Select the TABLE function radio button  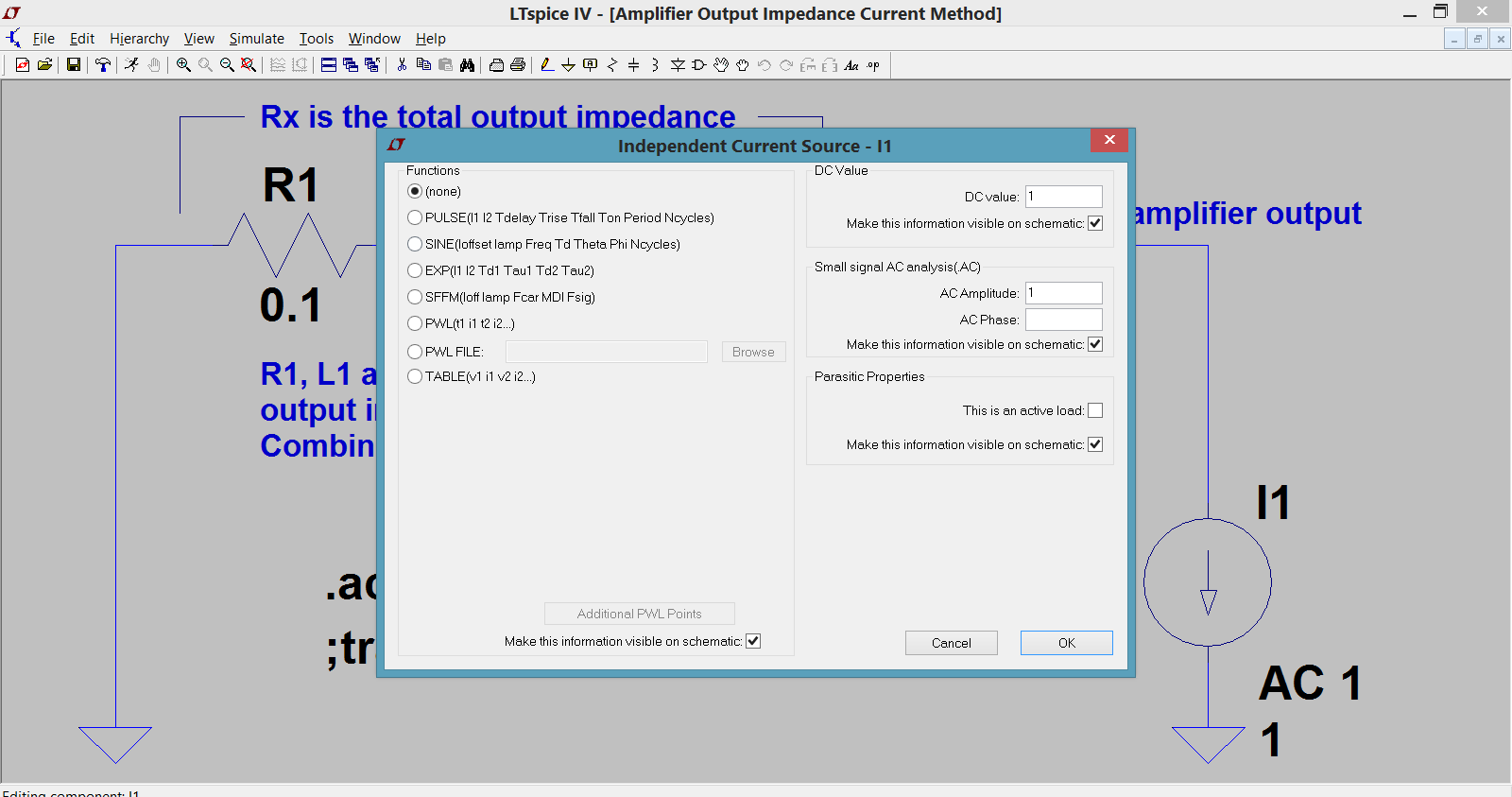(x=415, y=376)
